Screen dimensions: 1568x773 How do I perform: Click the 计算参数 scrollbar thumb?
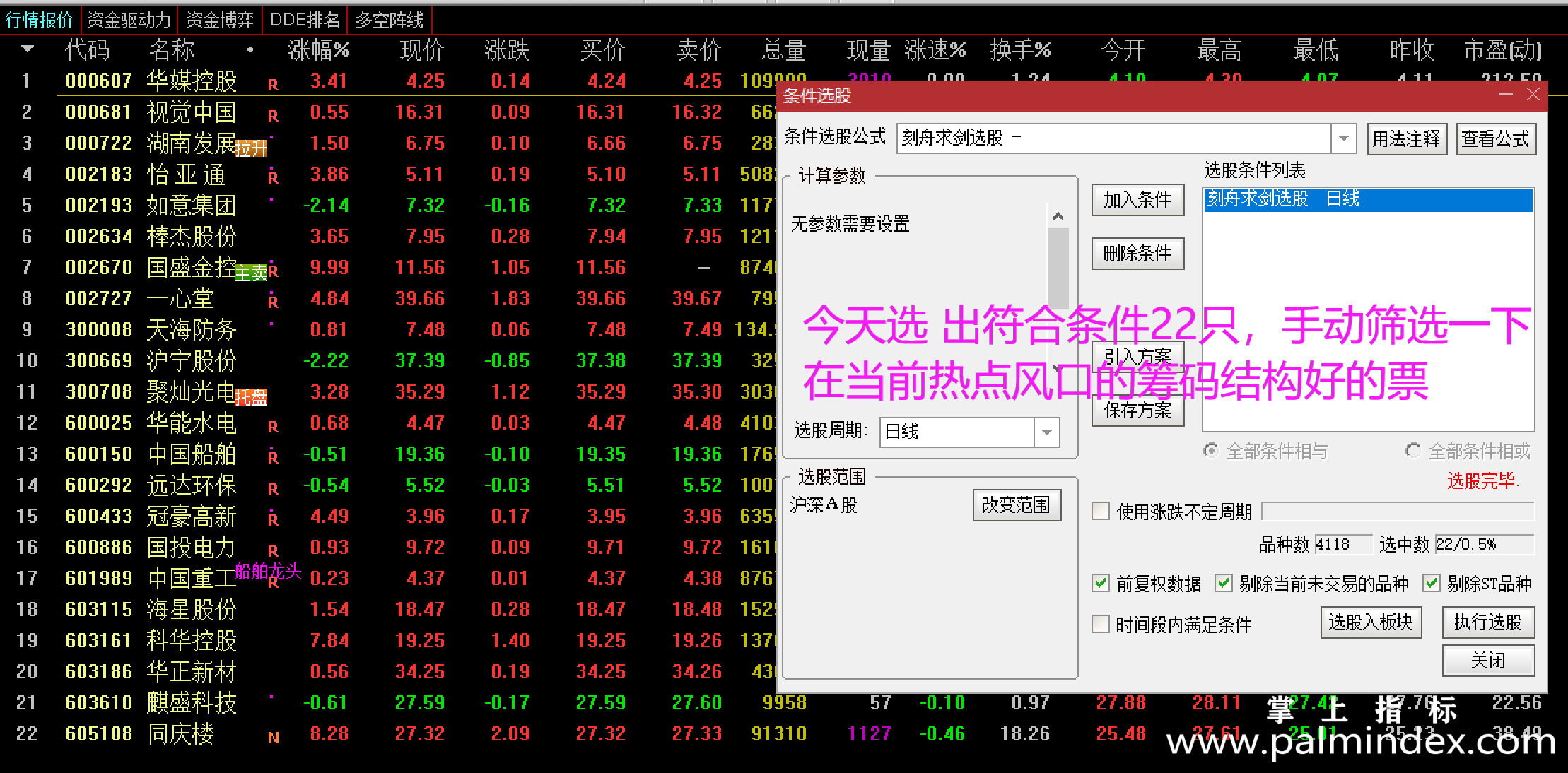coord(1058,269)
